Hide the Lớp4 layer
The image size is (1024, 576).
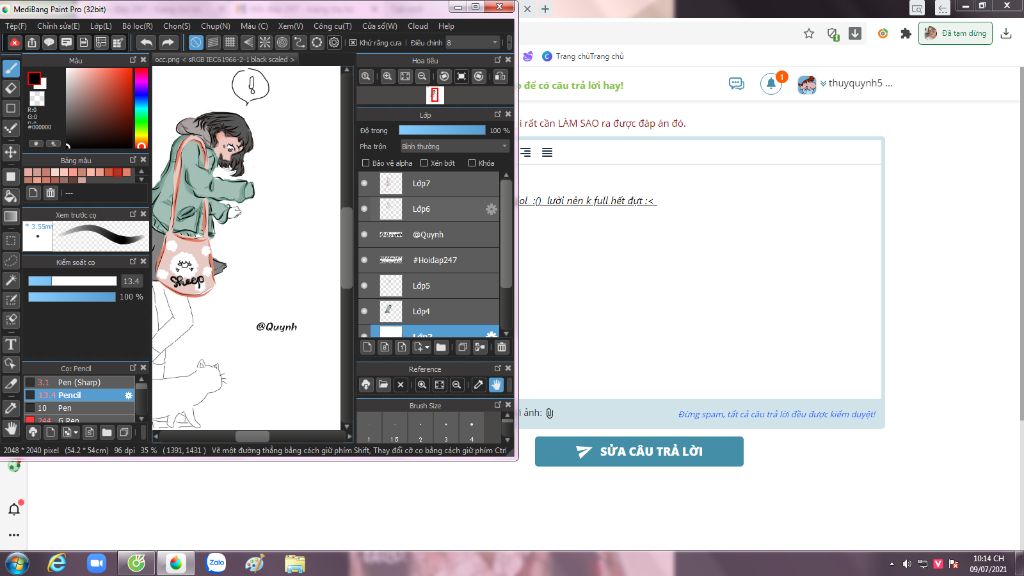364,312
